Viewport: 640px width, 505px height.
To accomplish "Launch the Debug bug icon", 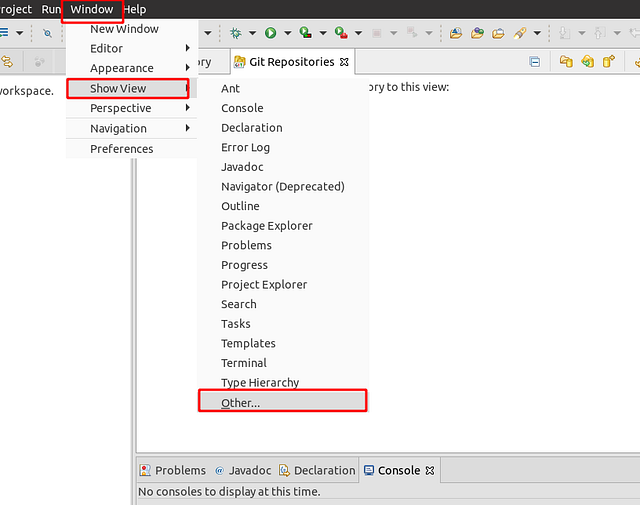I will (236, 33).
